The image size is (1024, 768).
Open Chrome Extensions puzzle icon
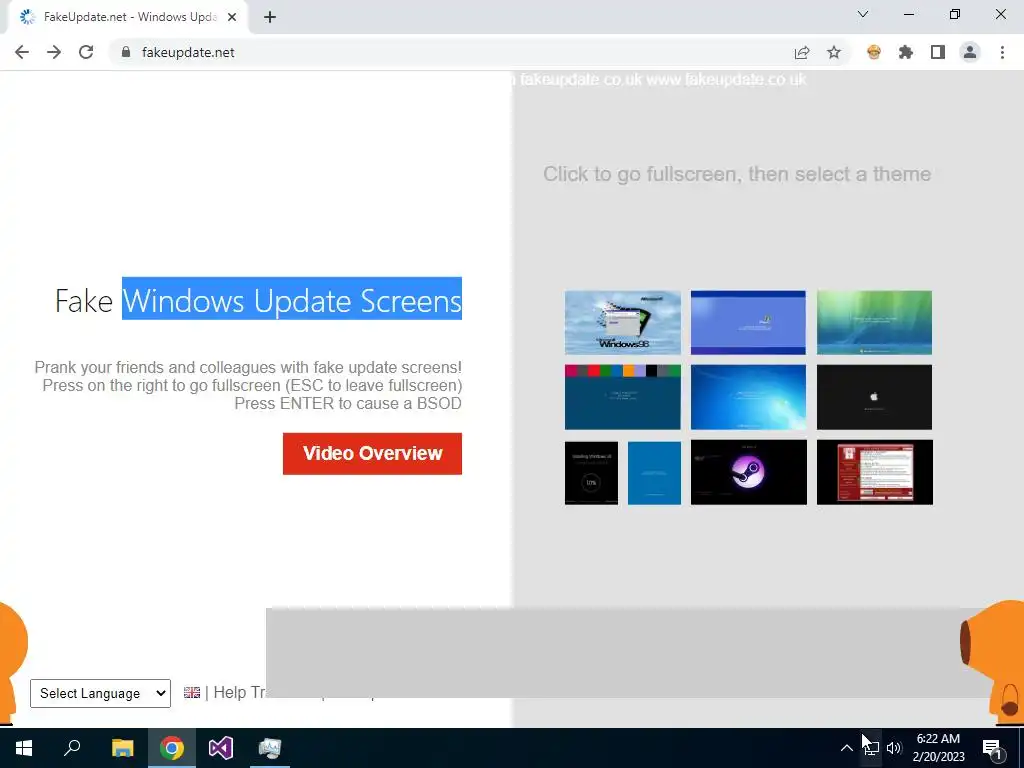click(906, 52)
